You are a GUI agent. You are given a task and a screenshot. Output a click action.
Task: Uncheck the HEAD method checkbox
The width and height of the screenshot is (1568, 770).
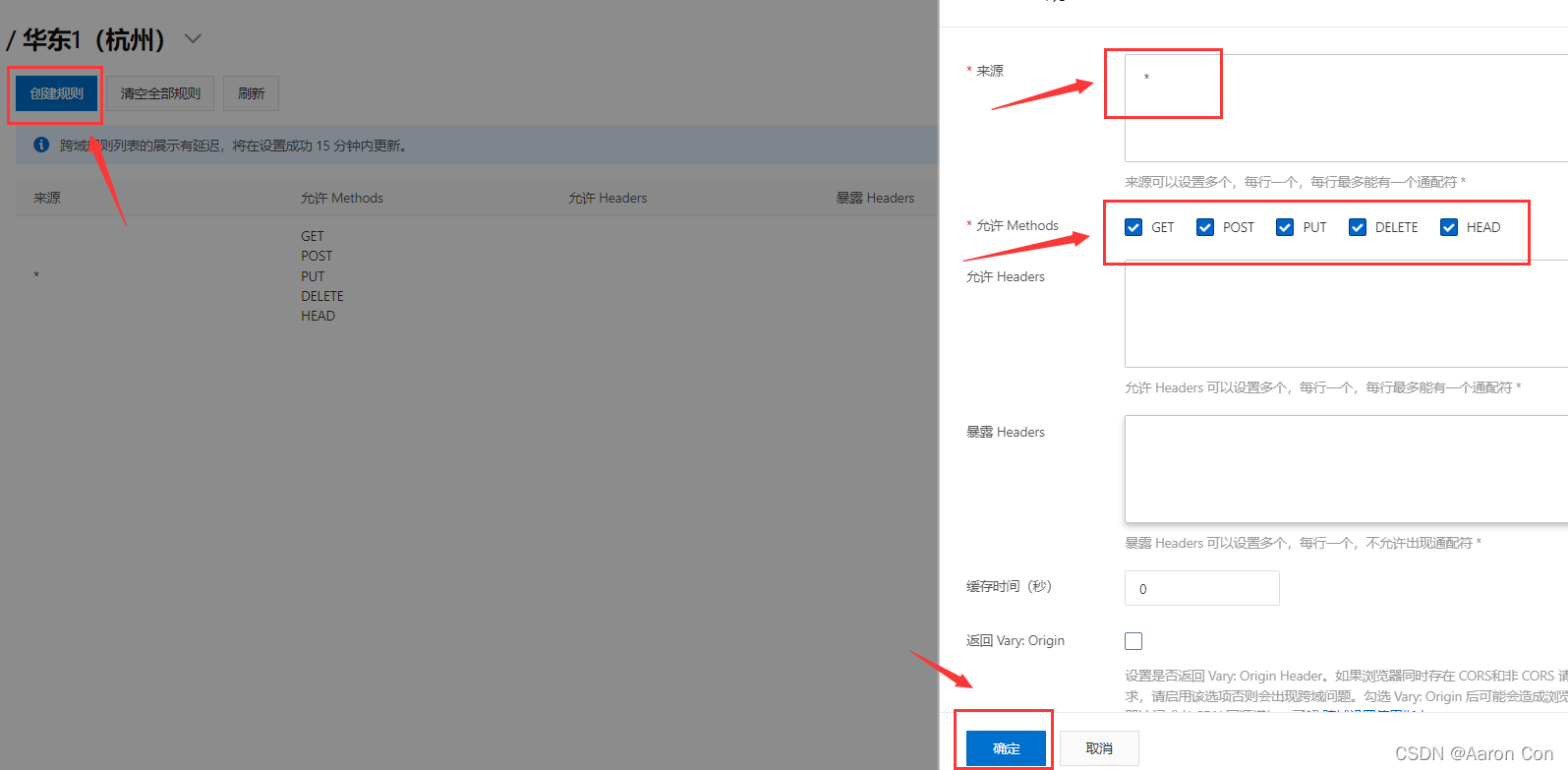pyautogui.click(x=1449, y=227)
